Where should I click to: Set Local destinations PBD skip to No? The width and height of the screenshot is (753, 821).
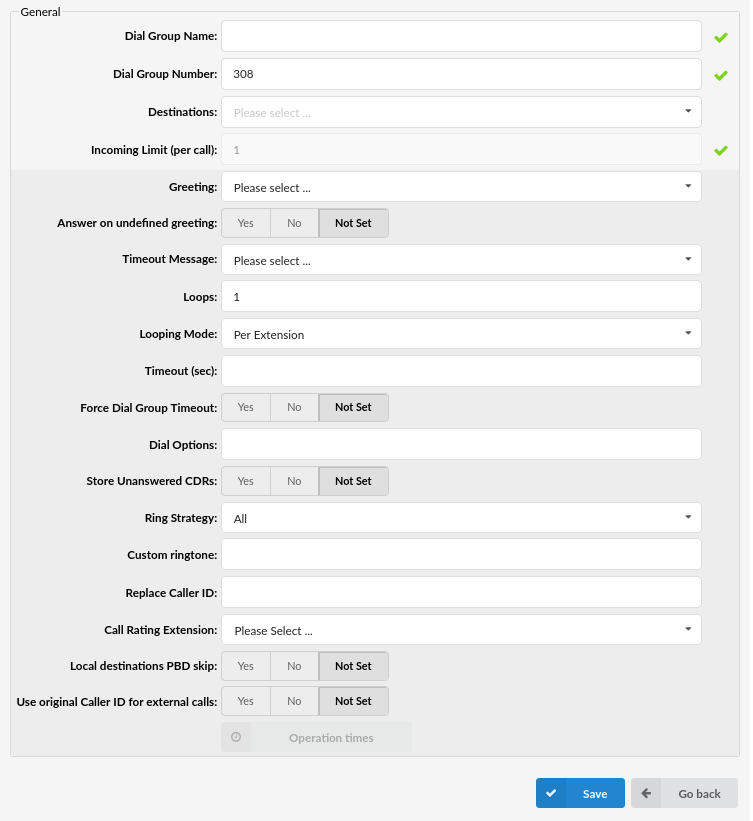pos(294,666)
